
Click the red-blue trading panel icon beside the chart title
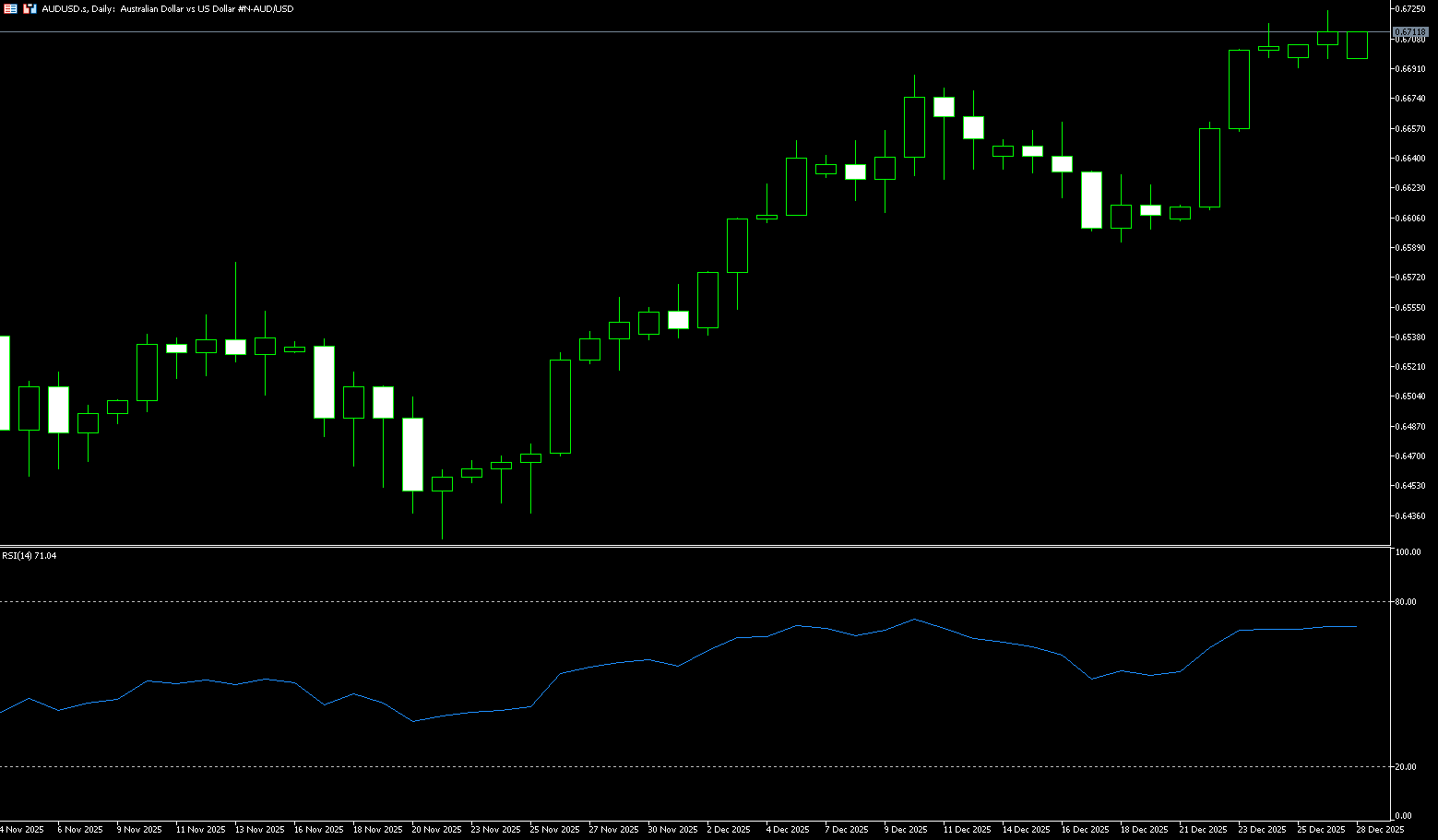click(30, 9)
